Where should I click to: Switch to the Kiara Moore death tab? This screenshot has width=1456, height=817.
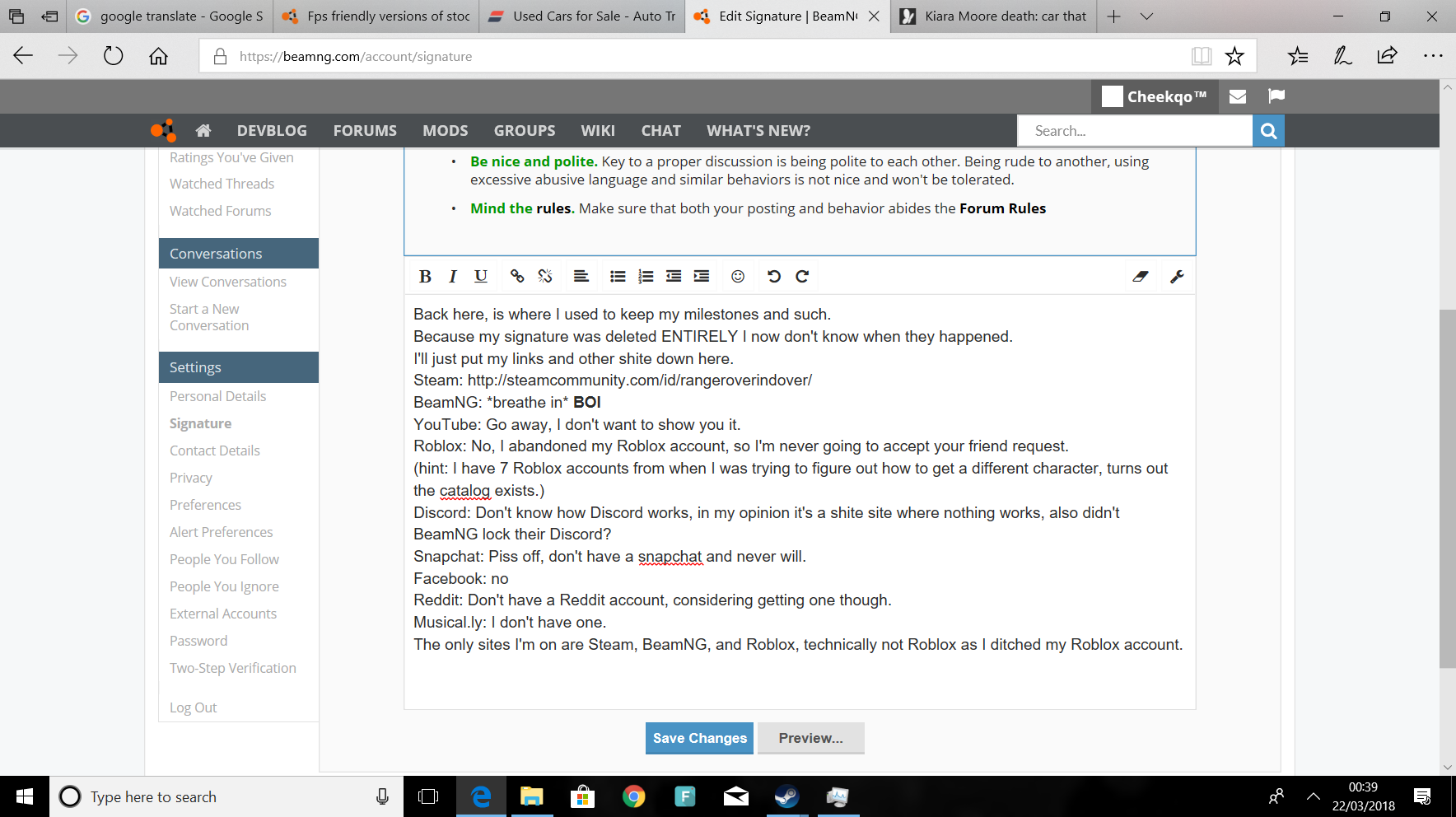click(x=993, y=16)
